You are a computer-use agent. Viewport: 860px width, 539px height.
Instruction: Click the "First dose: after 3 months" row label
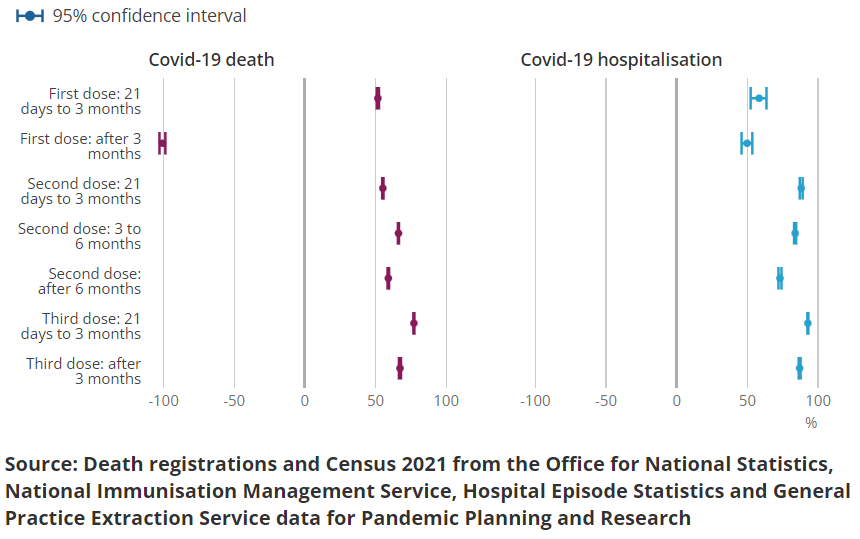pyautogui.click(x=80, y=146)
